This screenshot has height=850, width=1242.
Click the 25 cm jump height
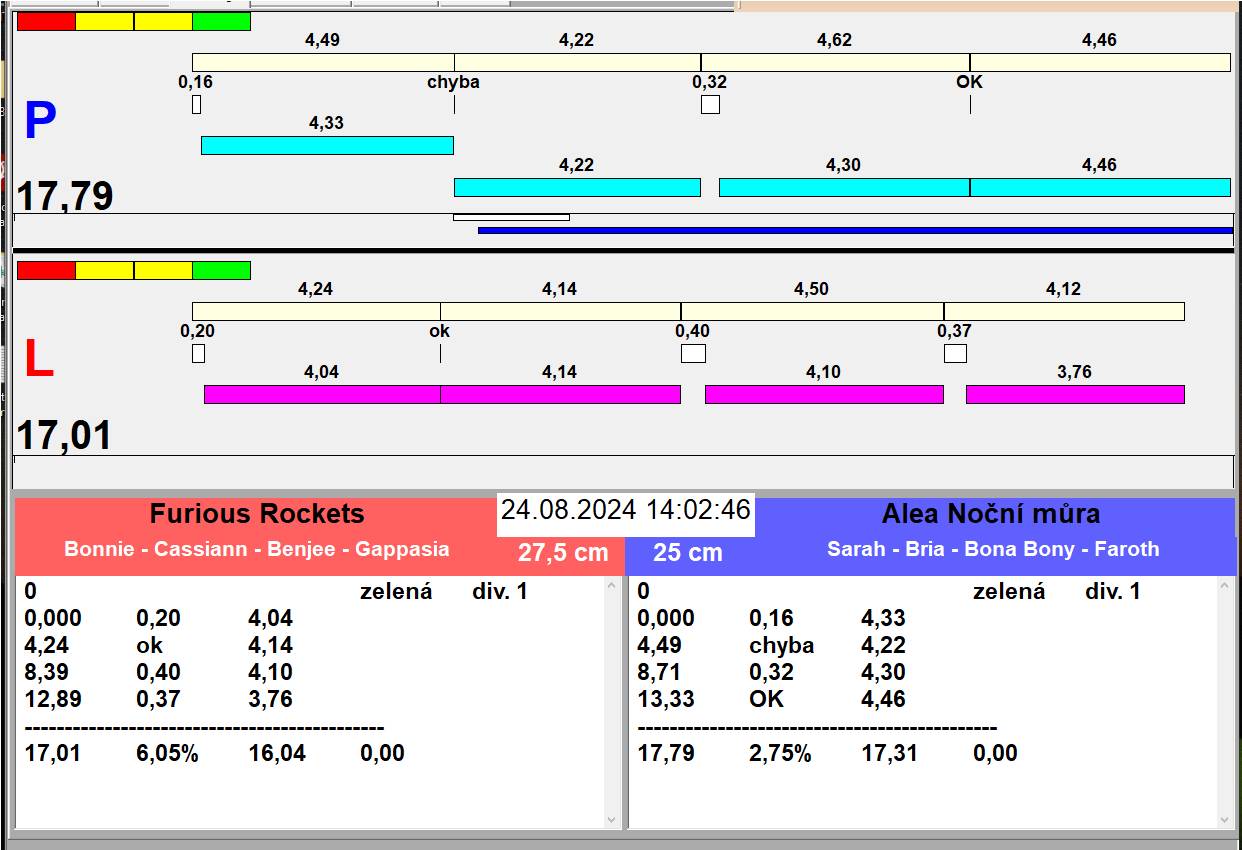click(x=688, y=552)
